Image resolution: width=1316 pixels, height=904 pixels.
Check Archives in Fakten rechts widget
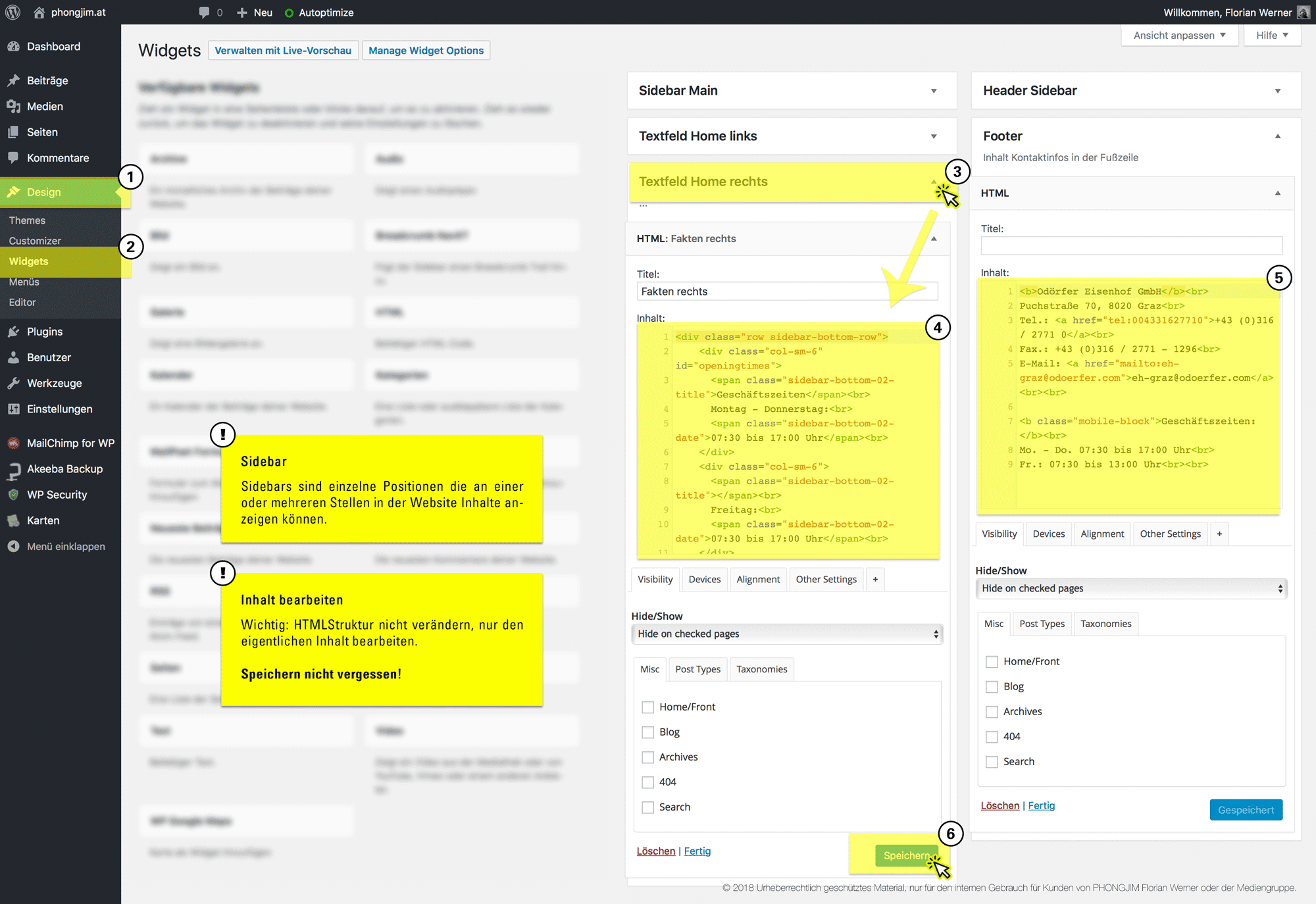pos(648,757)
